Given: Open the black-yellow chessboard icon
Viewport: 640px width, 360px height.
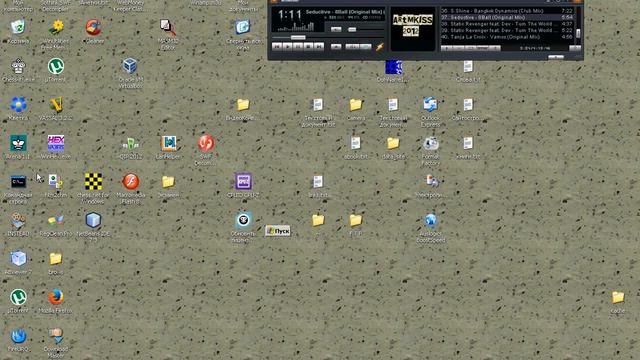Looking at the screenshot, I should coord(93,181).
